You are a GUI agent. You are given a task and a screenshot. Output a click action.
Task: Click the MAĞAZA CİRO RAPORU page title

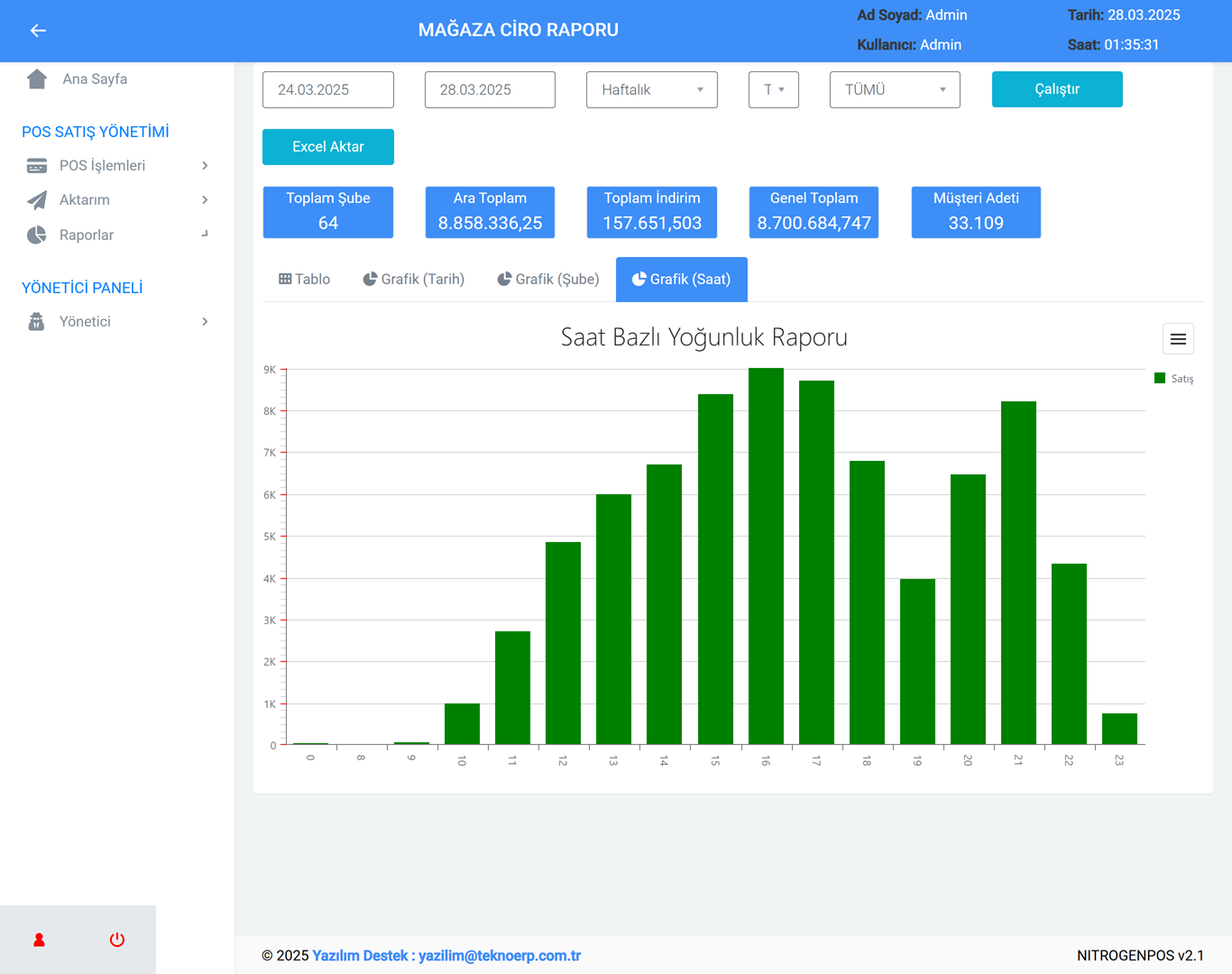[x=519, y=31]
